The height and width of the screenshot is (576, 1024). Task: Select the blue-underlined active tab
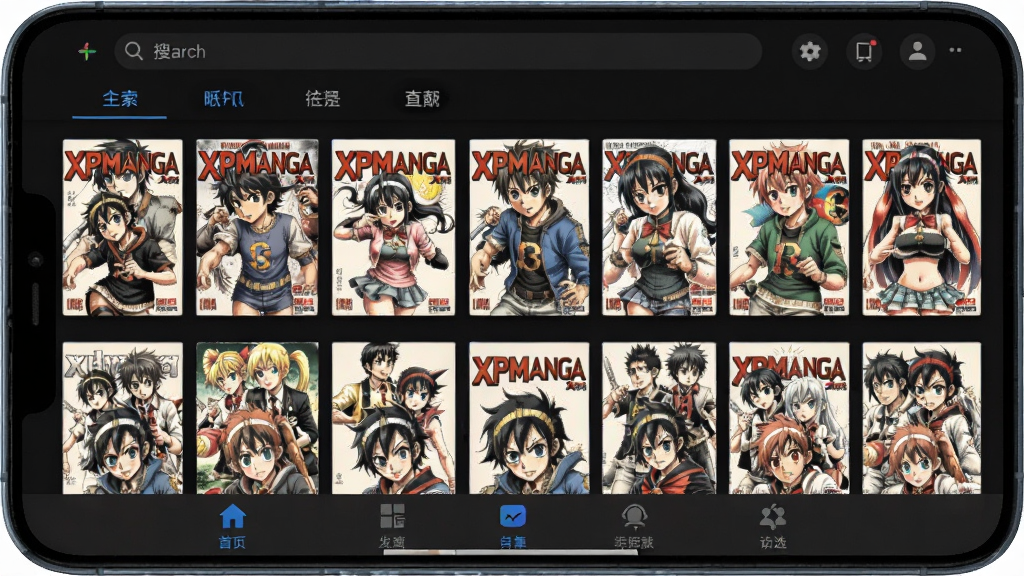click(120, 99)
